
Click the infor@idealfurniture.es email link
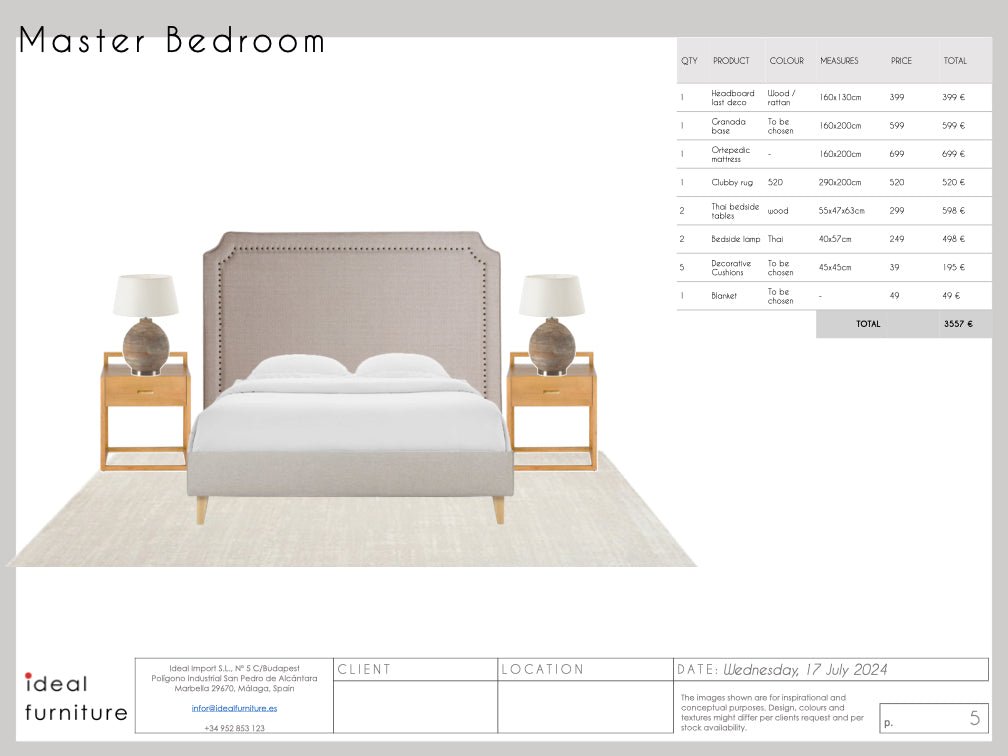[234, 708]
